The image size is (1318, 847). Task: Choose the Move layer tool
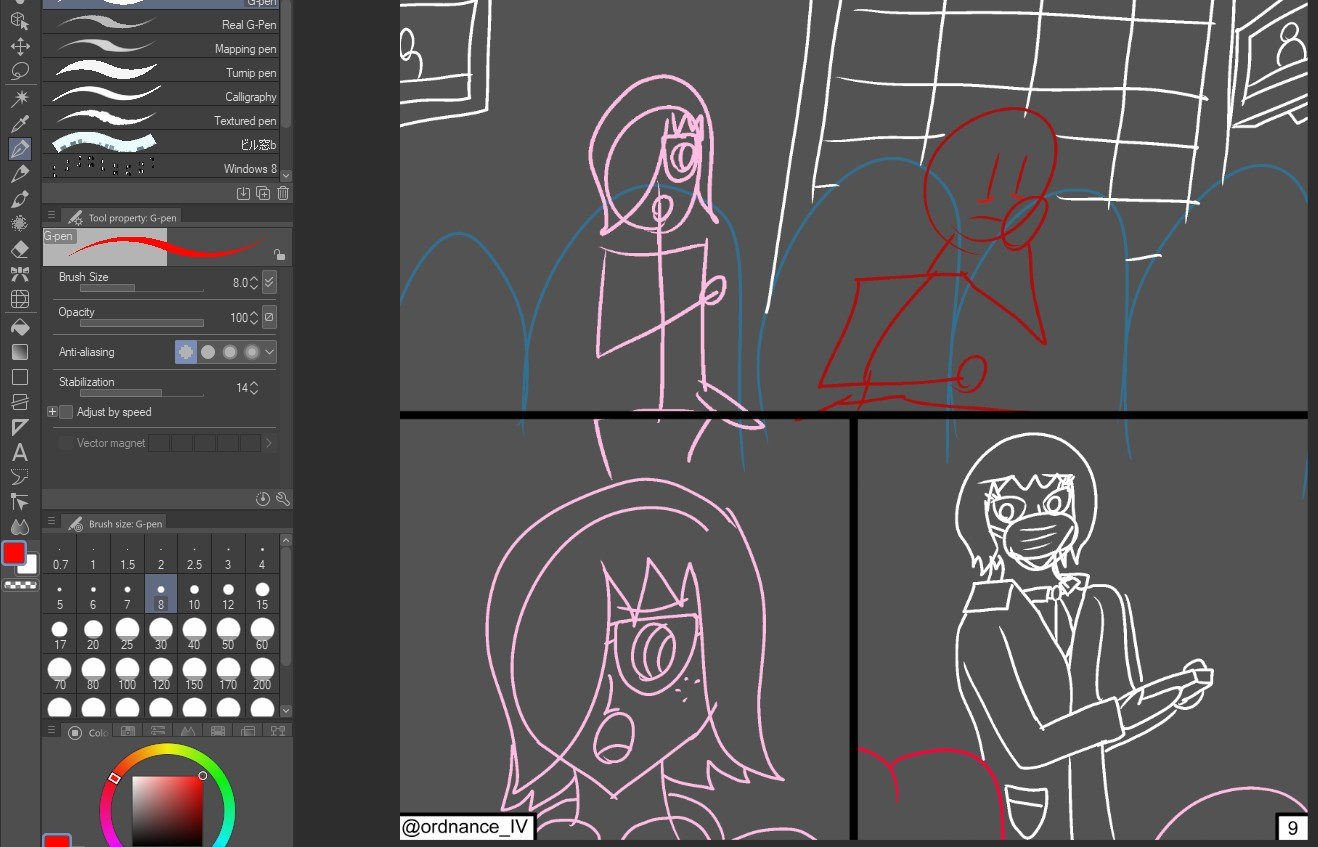point(19,46)
